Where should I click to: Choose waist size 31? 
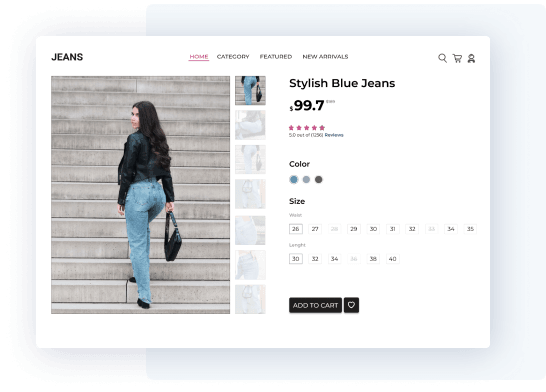tap(393, 229)
